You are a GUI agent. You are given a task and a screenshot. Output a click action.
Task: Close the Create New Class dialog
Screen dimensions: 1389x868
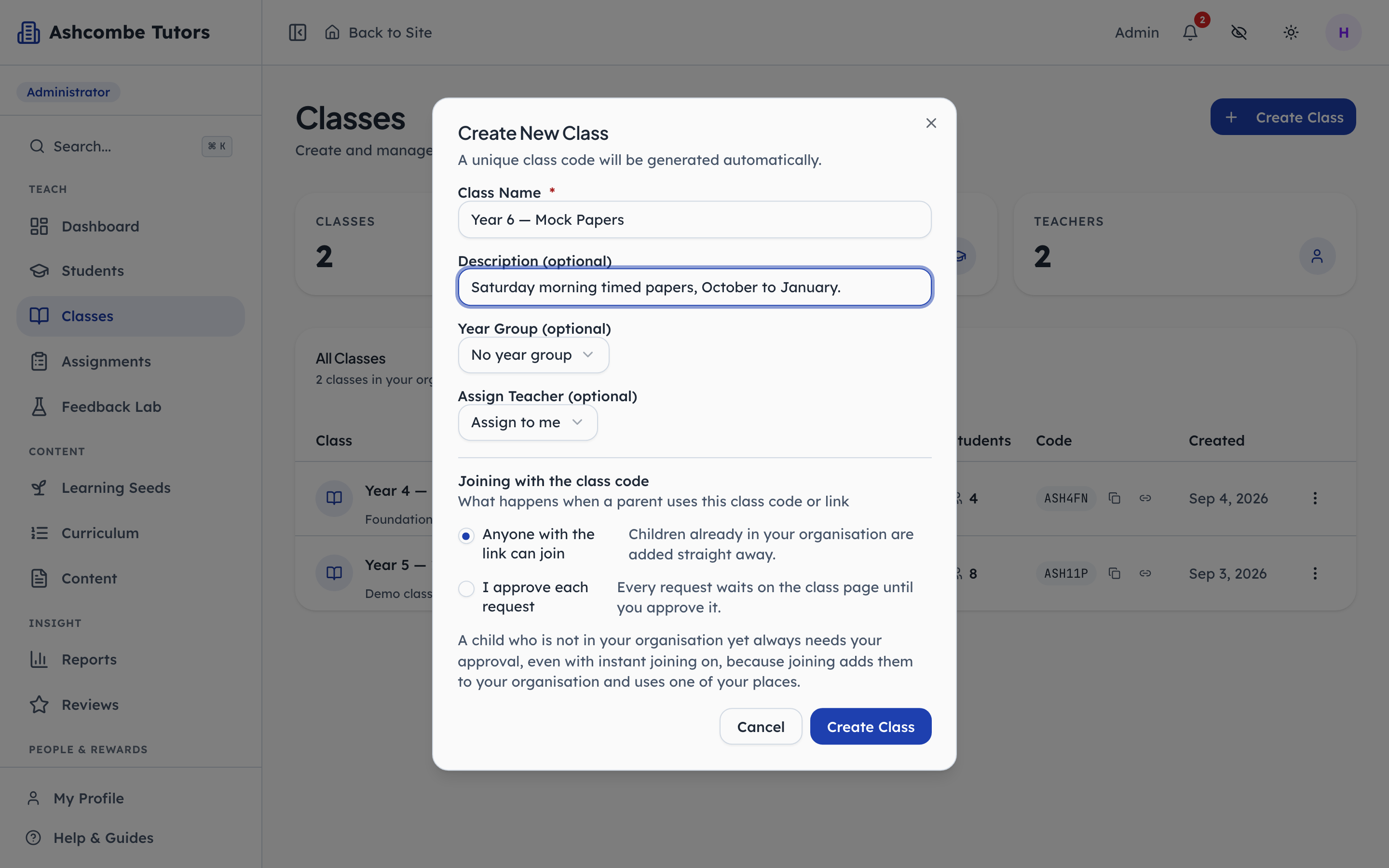931,123
